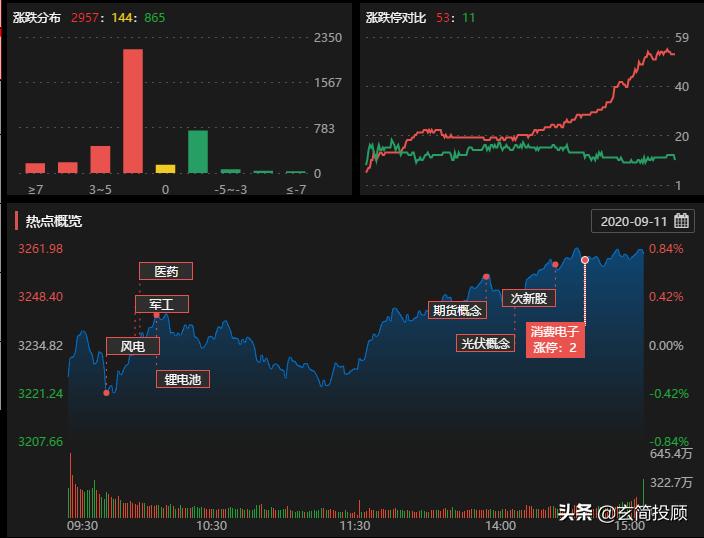Click the 热点概览 section heading
The height and width of the screenshot is (538, 704).
coord(54,221)
